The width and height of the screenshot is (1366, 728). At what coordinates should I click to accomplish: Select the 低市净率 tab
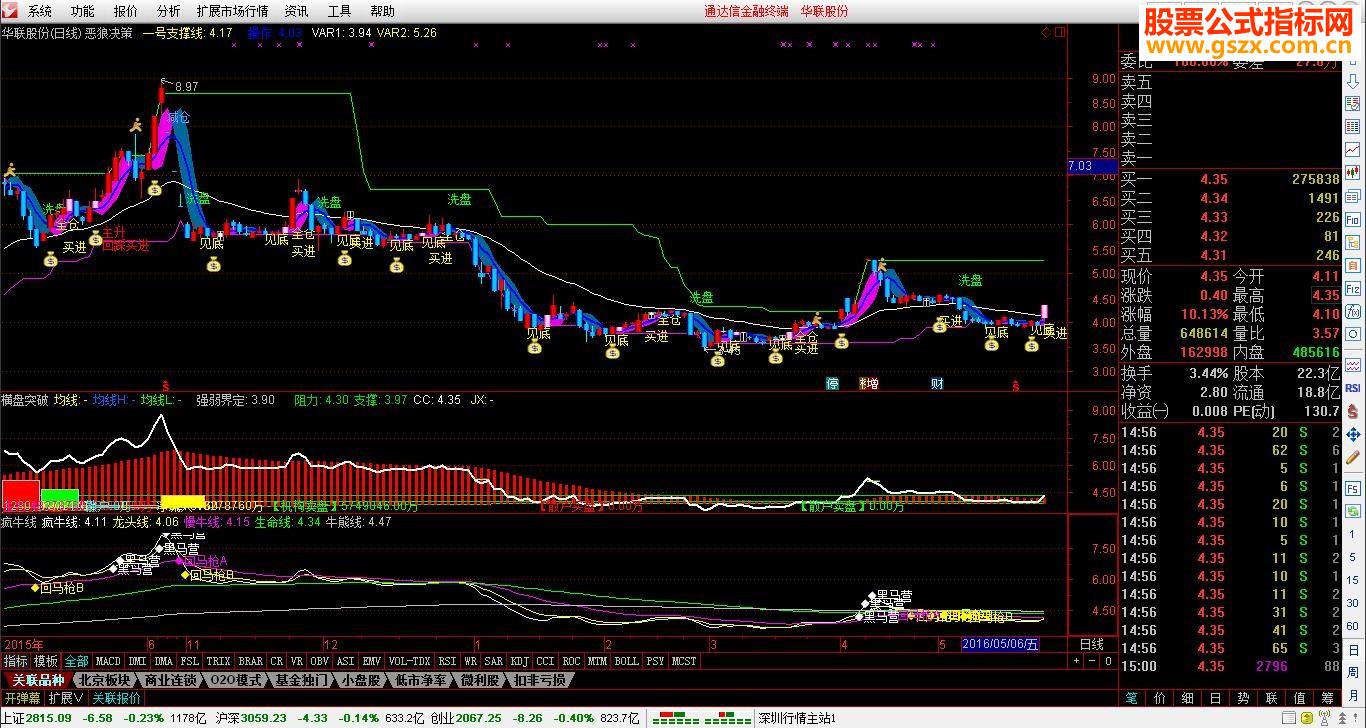tap(421, 680)
